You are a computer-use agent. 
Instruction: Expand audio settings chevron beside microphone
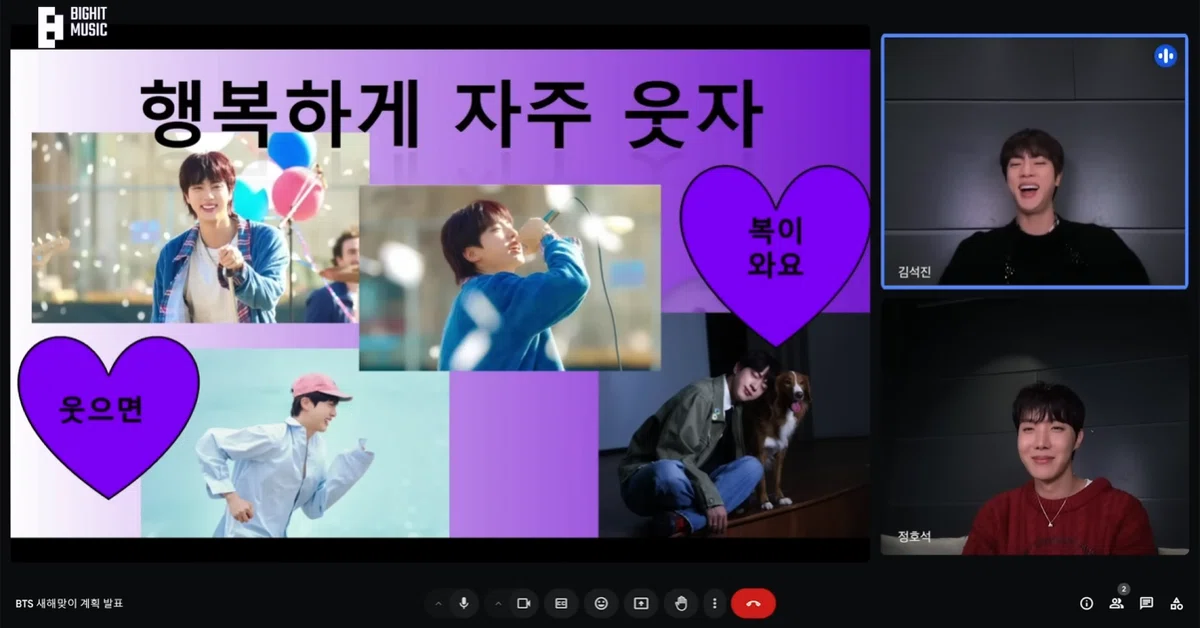[437, 603]
